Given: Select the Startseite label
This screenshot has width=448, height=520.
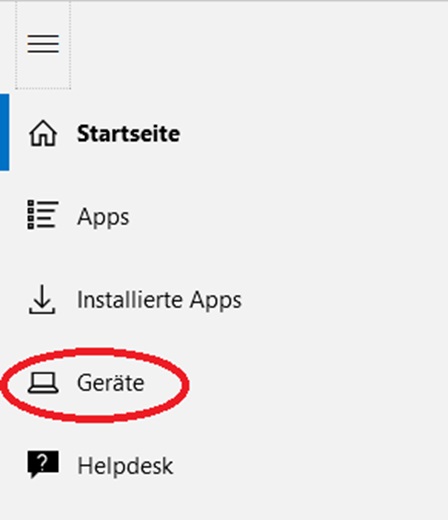Looking at the screenshot, I should pos(128,134).
